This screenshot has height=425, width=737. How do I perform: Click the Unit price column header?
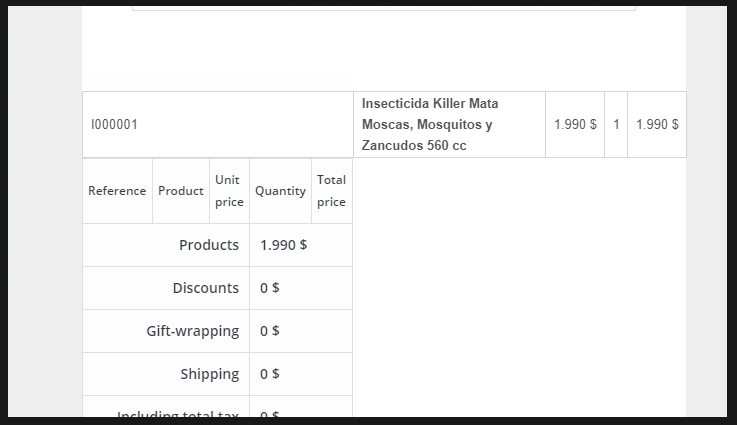(229, 191)
